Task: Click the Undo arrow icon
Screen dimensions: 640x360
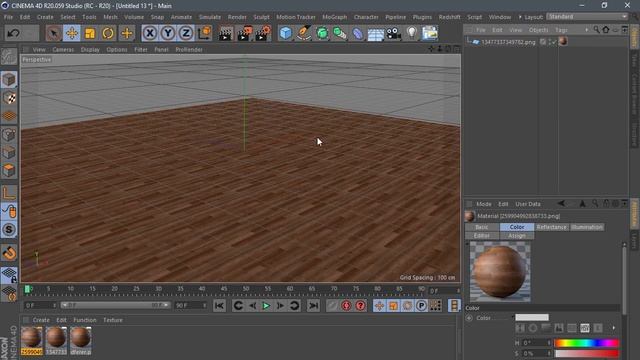Action: (13, 33)
